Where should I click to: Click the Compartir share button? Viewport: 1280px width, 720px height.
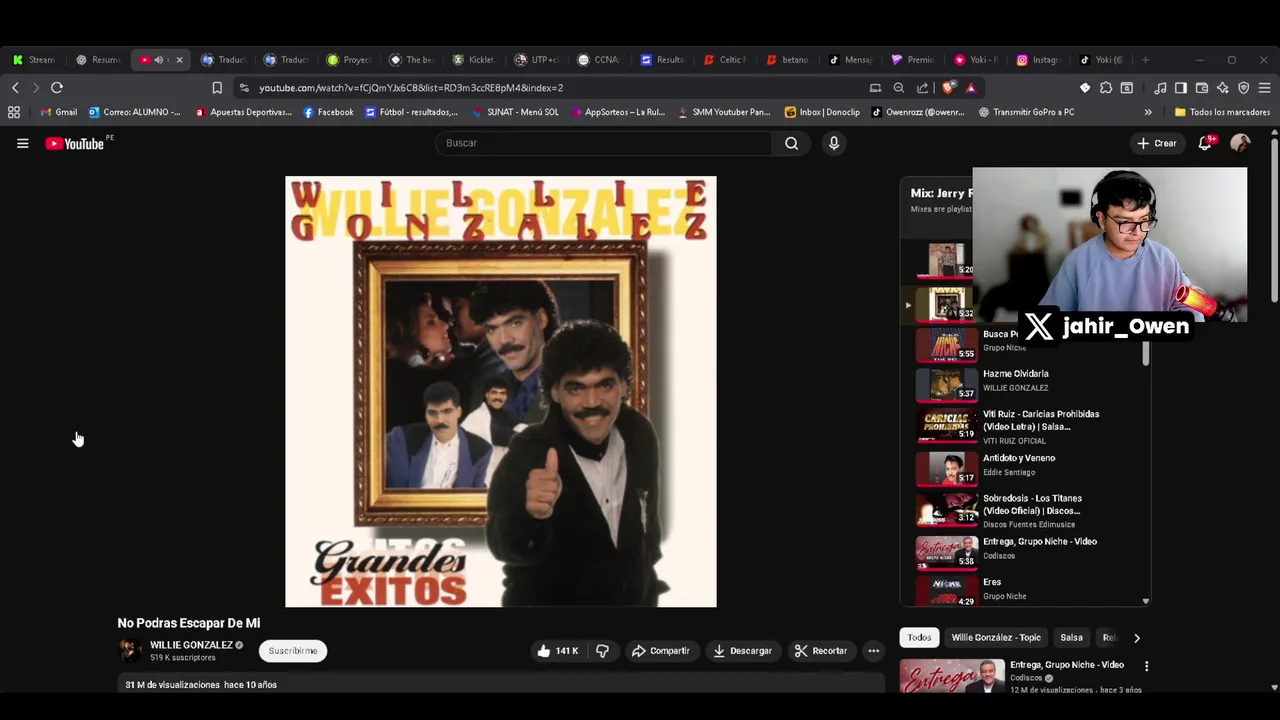[x=661, y=651]
